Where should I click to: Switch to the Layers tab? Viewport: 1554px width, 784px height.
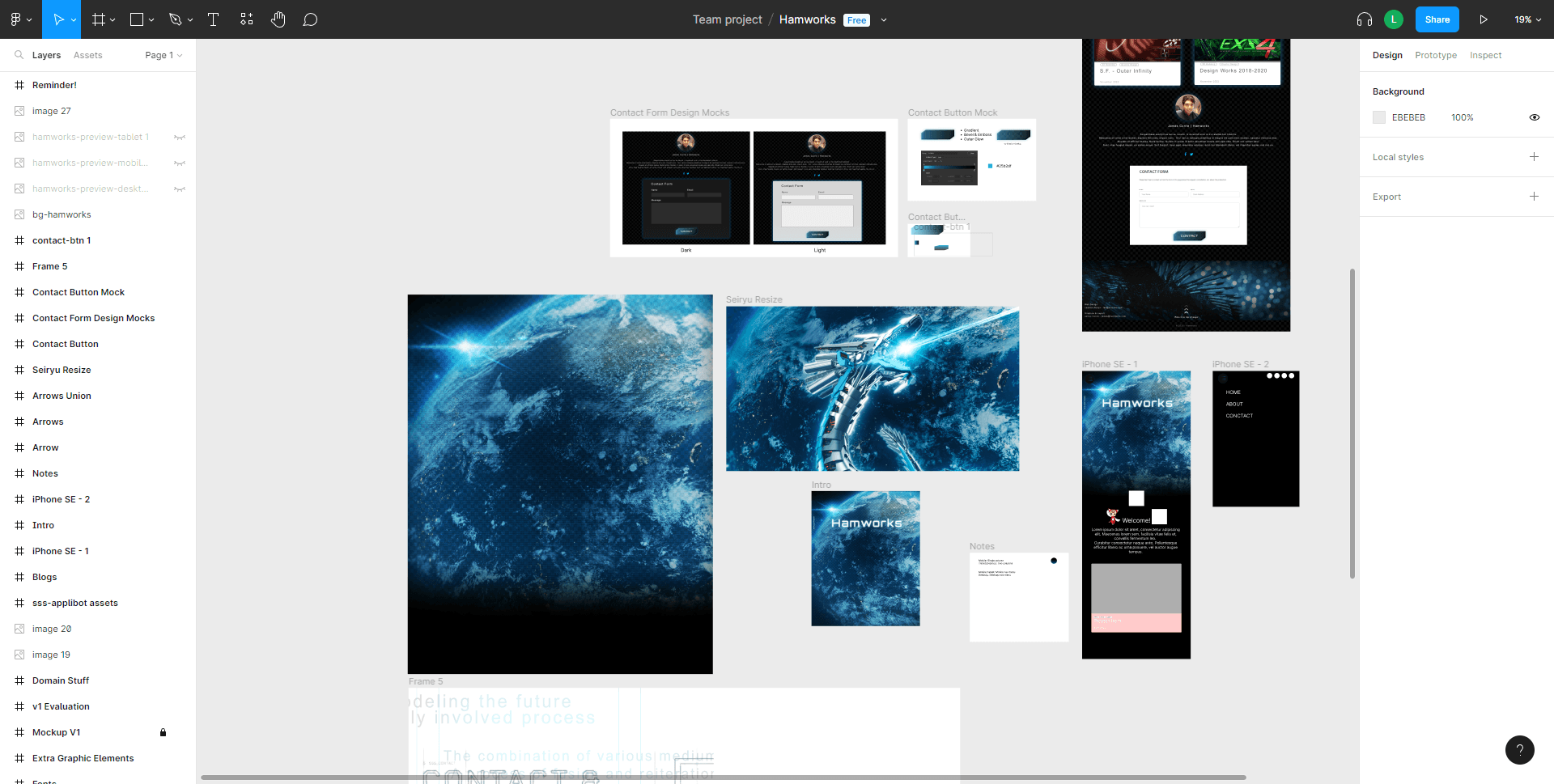coord(46,55)
